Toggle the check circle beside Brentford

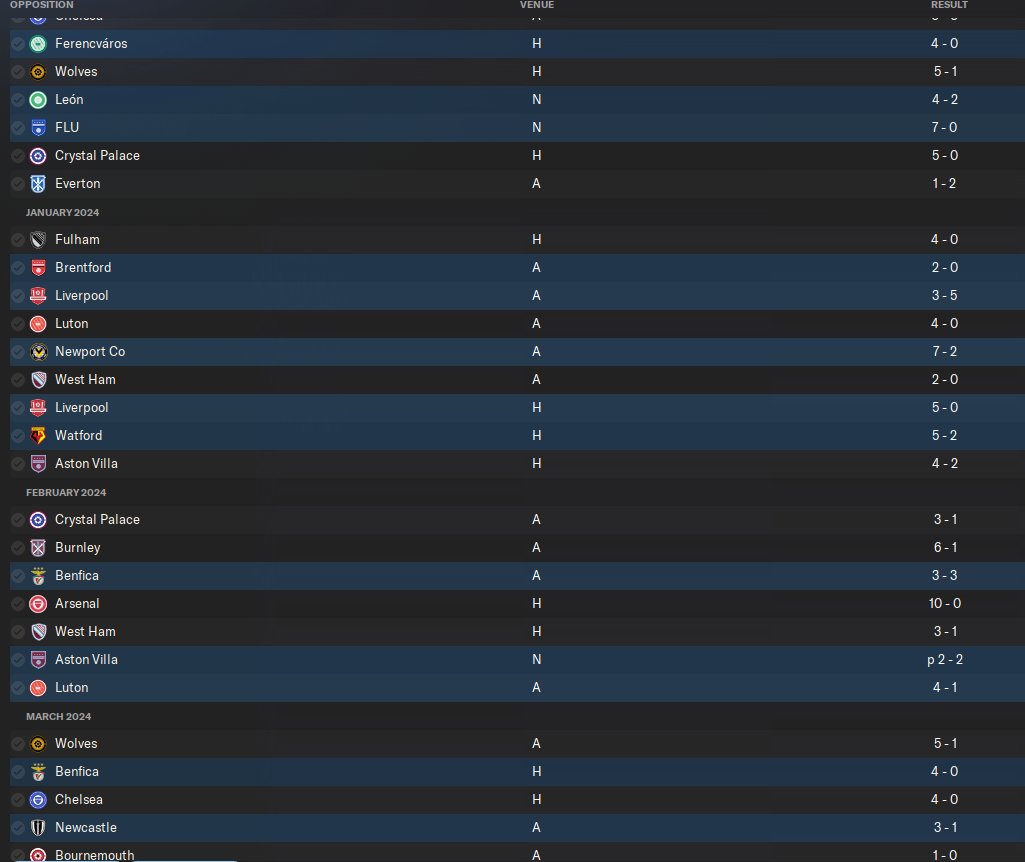pos(17,268)
